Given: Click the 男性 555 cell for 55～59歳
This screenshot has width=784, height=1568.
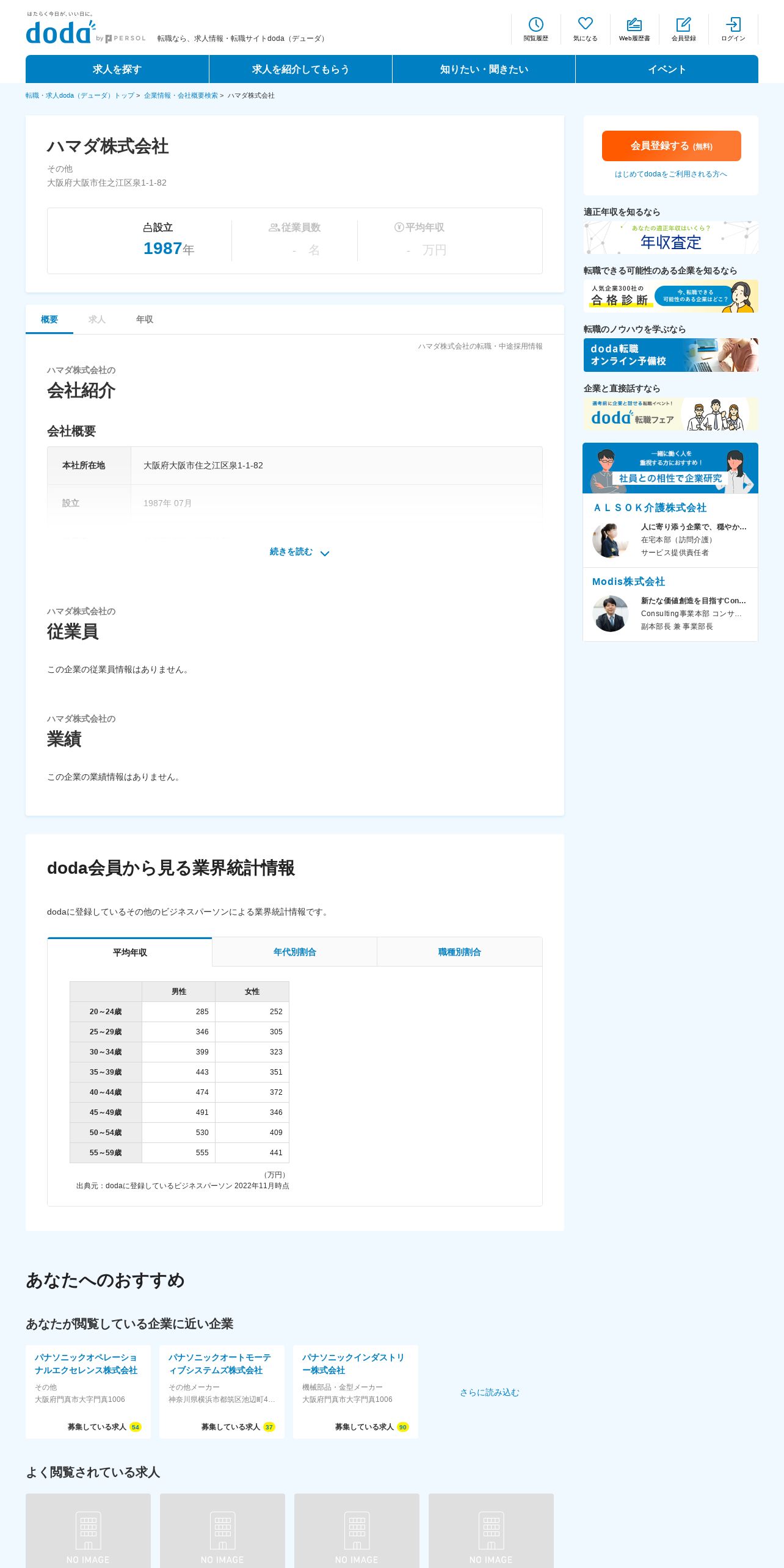Looking at the screenshot, I should coord(178,1153).
